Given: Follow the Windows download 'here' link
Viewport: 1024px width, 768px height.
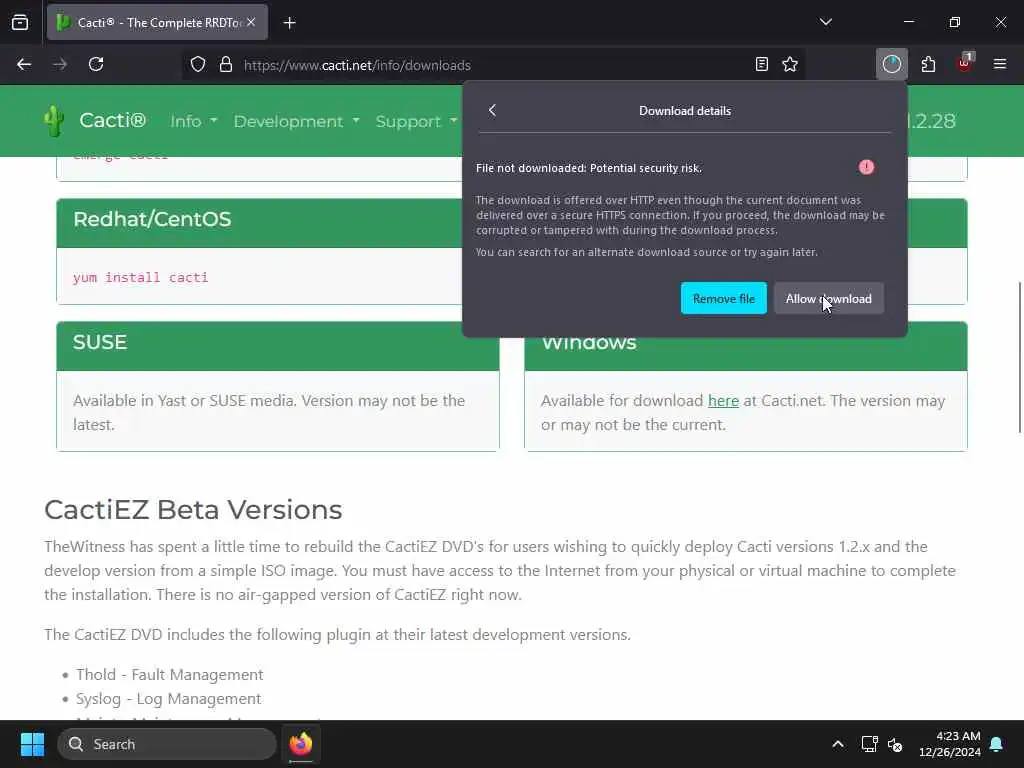Looking at the screenshot, I should click(x=723, y=400).
